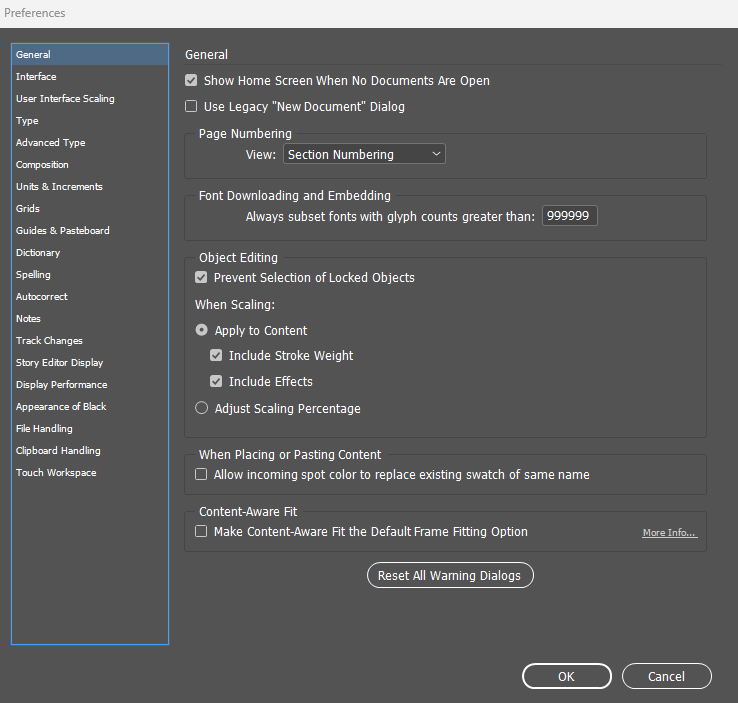
Task: Select the Apply to Content radio button
Action: coord(201,330)
